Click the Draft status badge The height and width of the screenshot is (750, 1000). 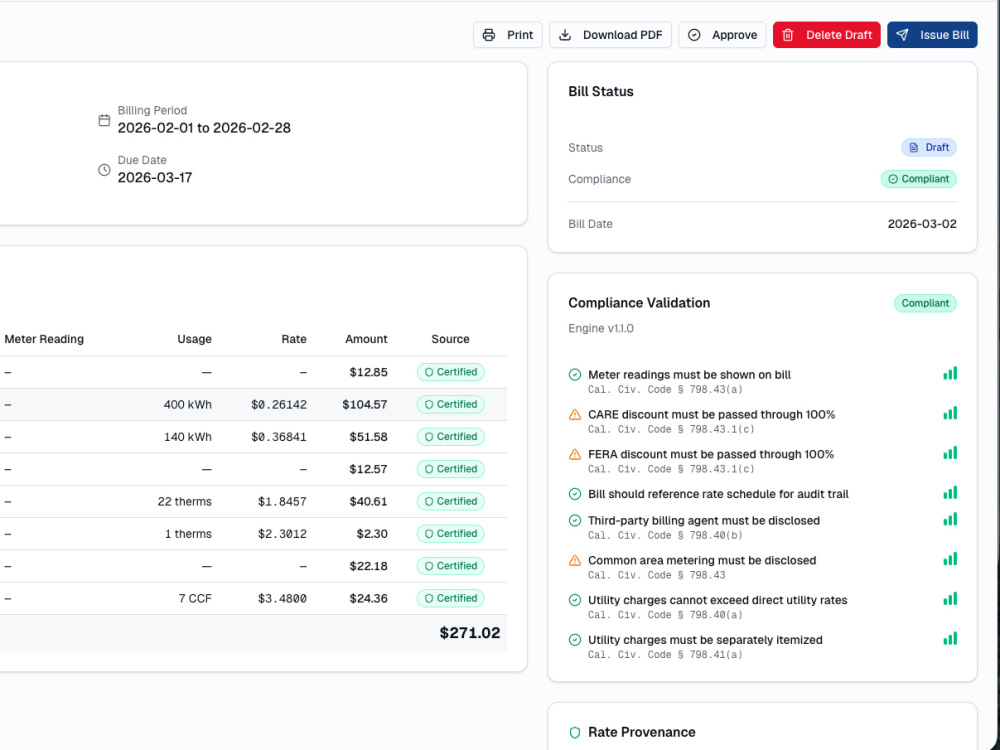click(929, 147)
